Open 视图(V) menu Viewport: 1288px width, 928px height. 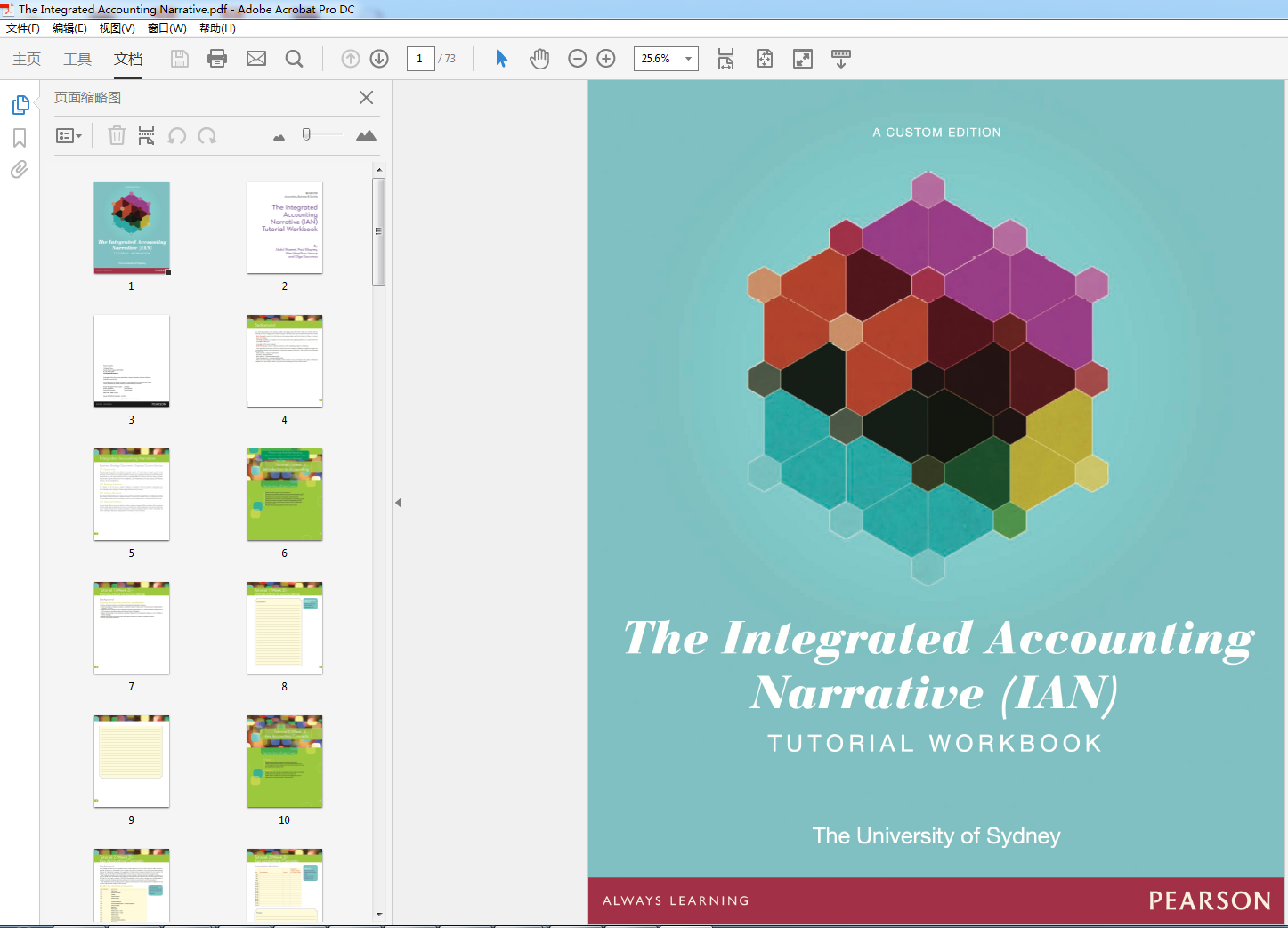[117, 28]
